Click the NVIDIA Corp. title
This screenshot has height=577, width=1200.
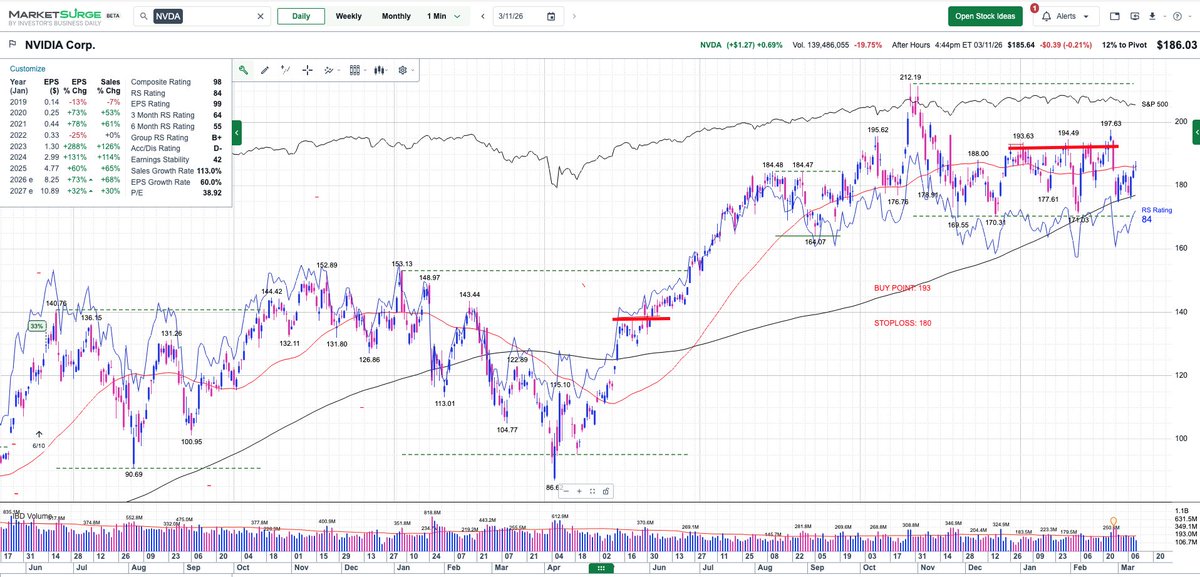(x=58, y=45)
